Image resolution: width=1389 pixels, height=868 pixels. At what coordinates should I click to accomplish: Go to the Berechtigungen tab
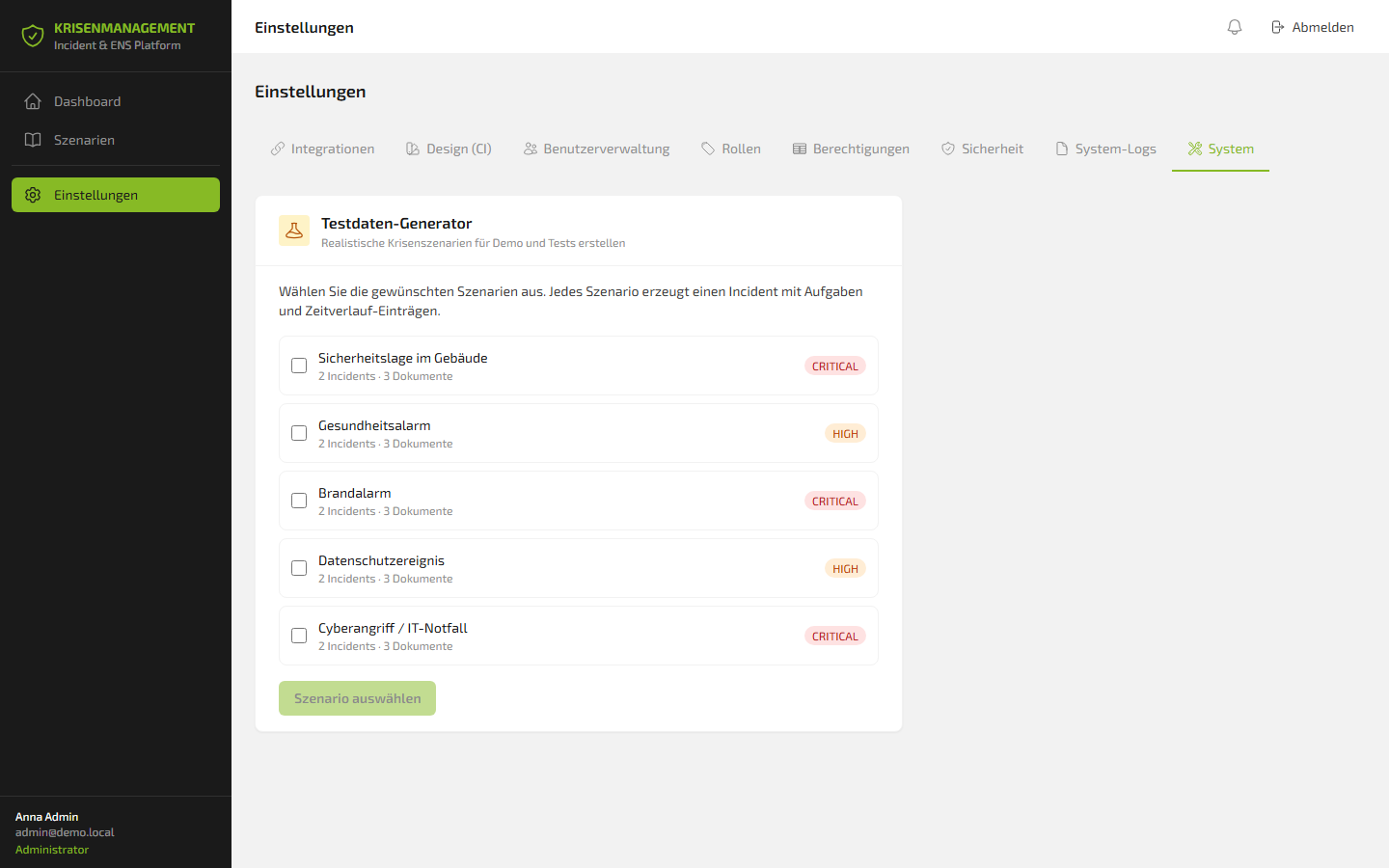(851, 149)
